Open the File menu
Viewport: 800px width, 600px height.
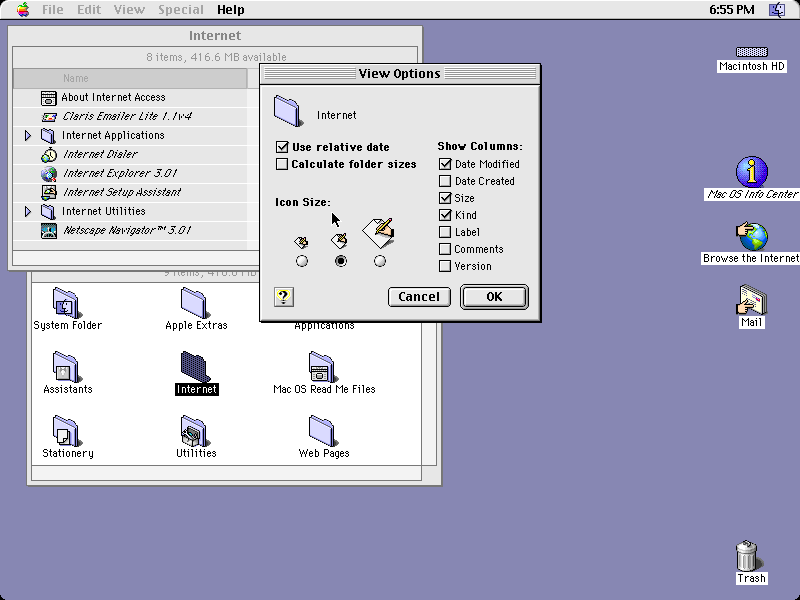(53, 10)
